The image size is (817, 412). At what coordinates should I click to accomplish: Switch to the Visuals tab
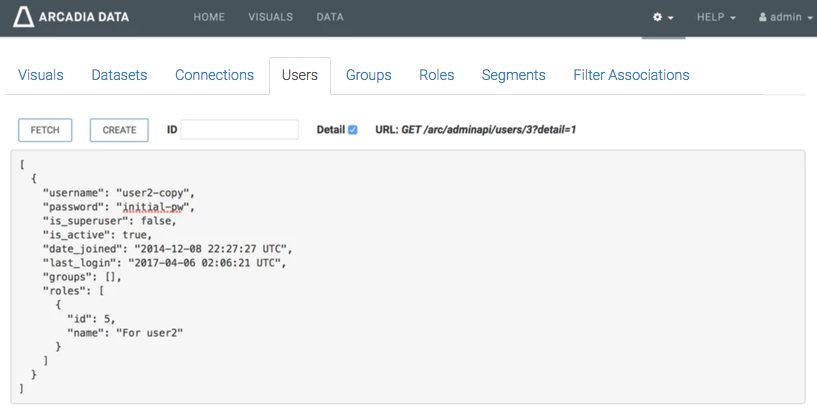(x=41, y=75)
